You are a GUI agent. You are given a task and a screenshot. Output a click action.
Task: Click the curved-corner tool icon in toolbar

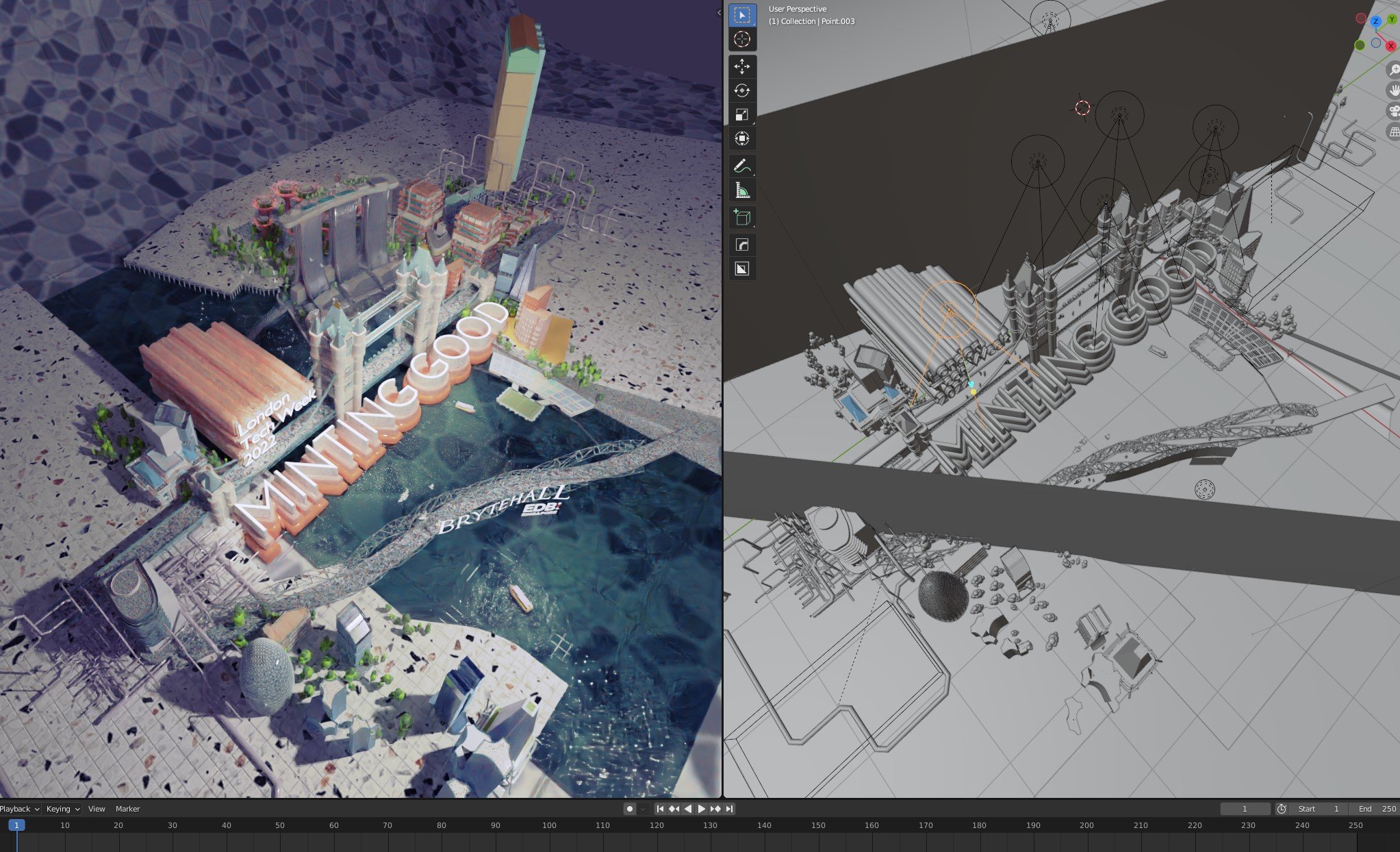(742, 245)
